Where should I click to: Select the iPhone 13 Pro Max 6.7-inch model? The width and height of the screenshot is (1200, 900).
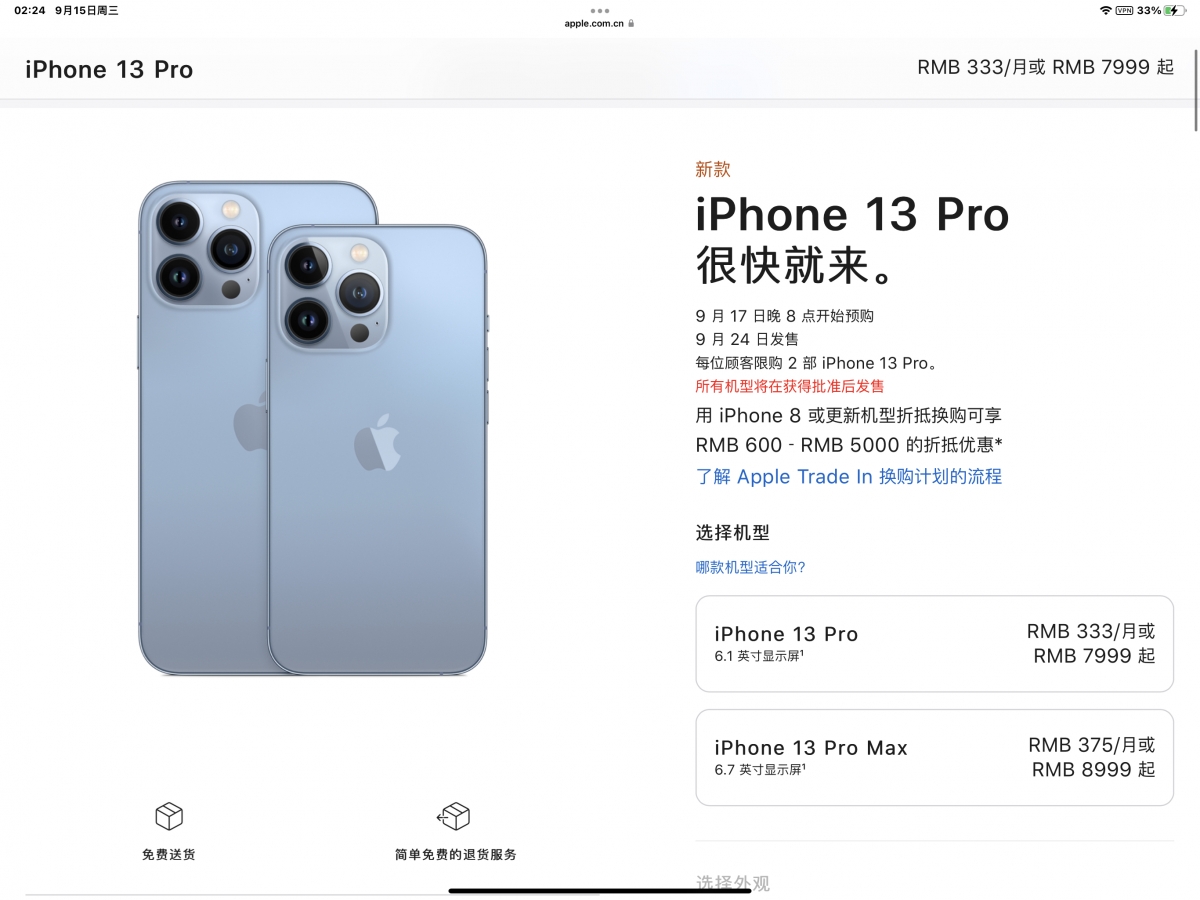click(934, 758)
